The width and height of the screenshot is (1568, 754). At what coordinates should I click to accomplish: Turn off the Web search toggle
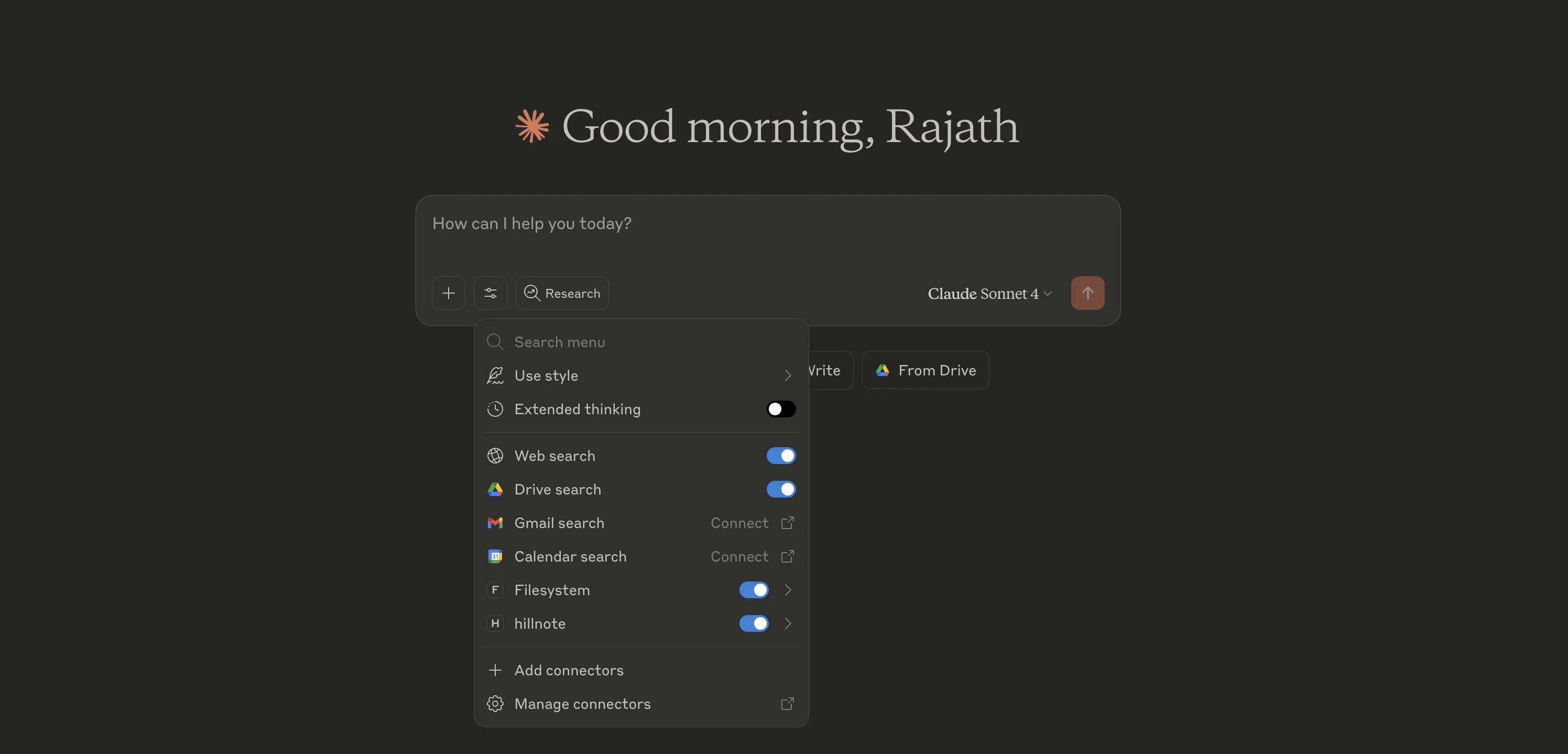781,456
